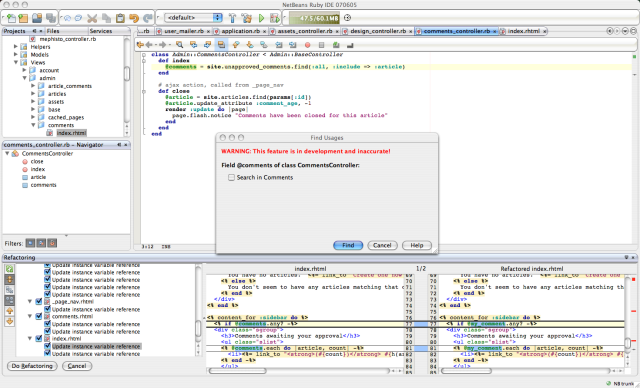Click the orange Undo arrow icon

(134, 18)
